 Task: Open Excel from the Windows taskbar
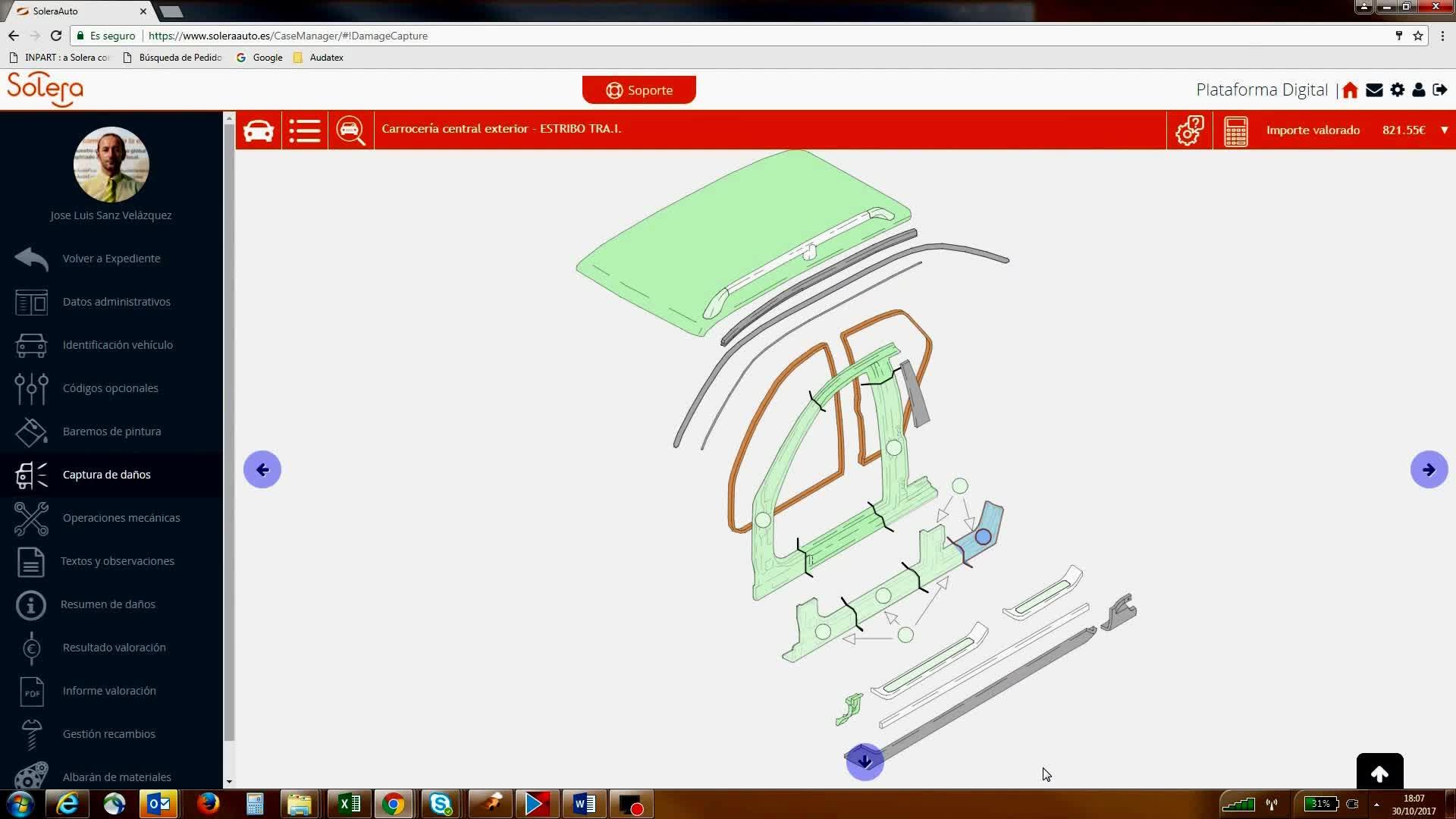tap(349, 804)
